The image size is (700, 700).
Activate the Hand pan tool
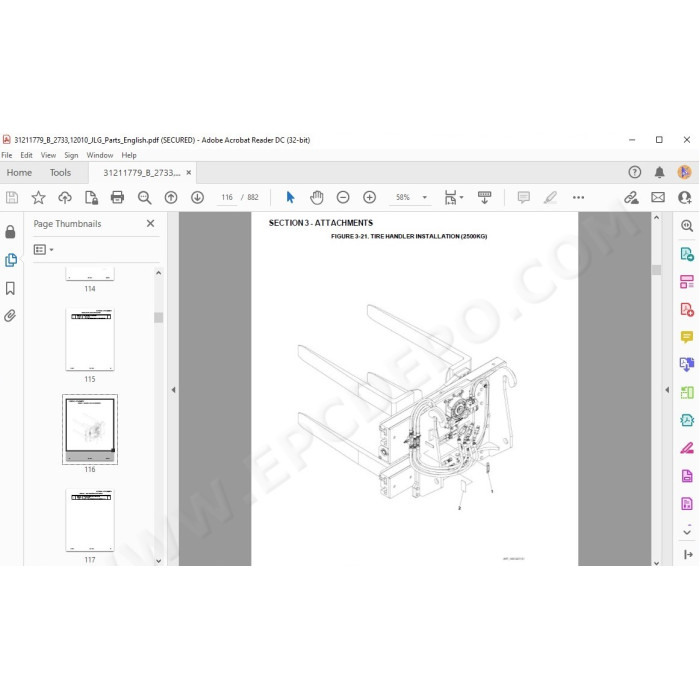click(x=317, y=197)
